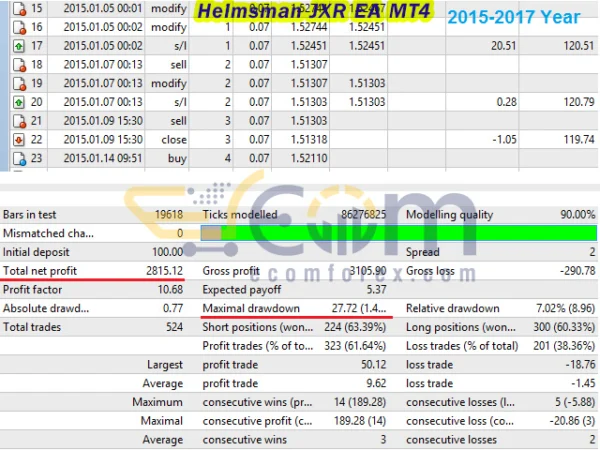This screenshot has width=600, height=450.
Task: Click the Ticks modelled value 86276825
Action: pyautogui.click(x=364, y=215)
